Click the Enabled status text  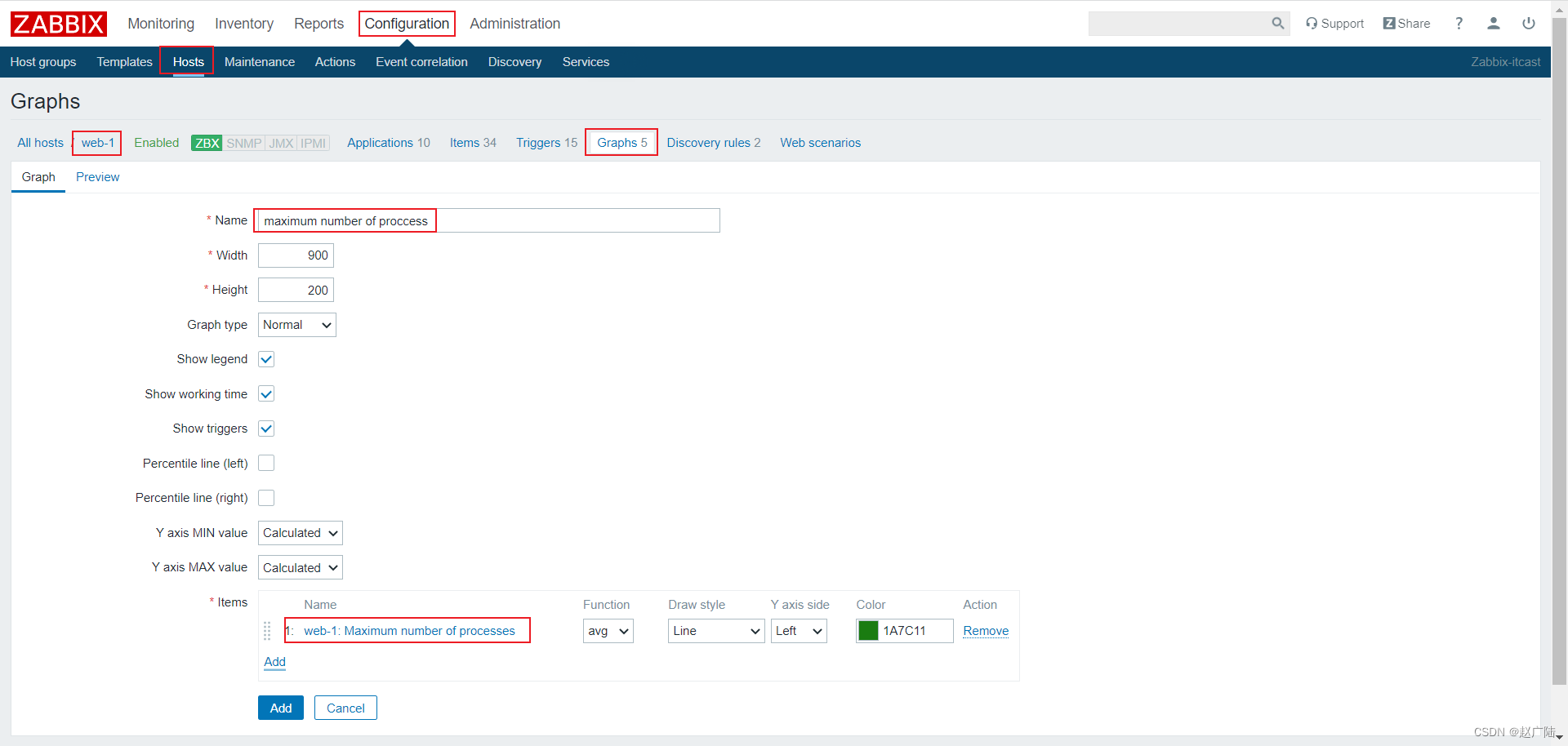(x=156, y=143)
